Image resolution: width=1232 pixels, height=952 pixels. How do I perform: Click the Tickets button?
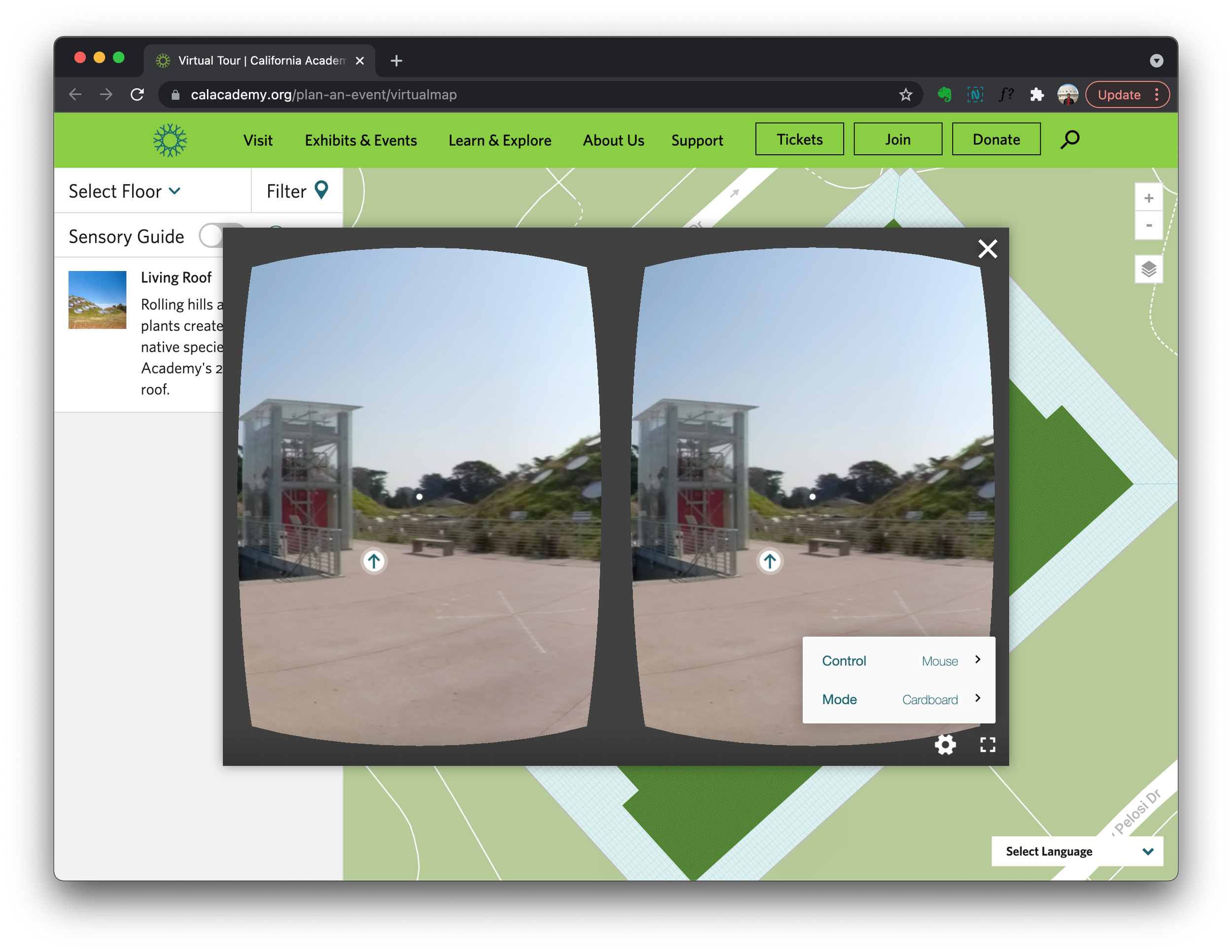[799, 139]
